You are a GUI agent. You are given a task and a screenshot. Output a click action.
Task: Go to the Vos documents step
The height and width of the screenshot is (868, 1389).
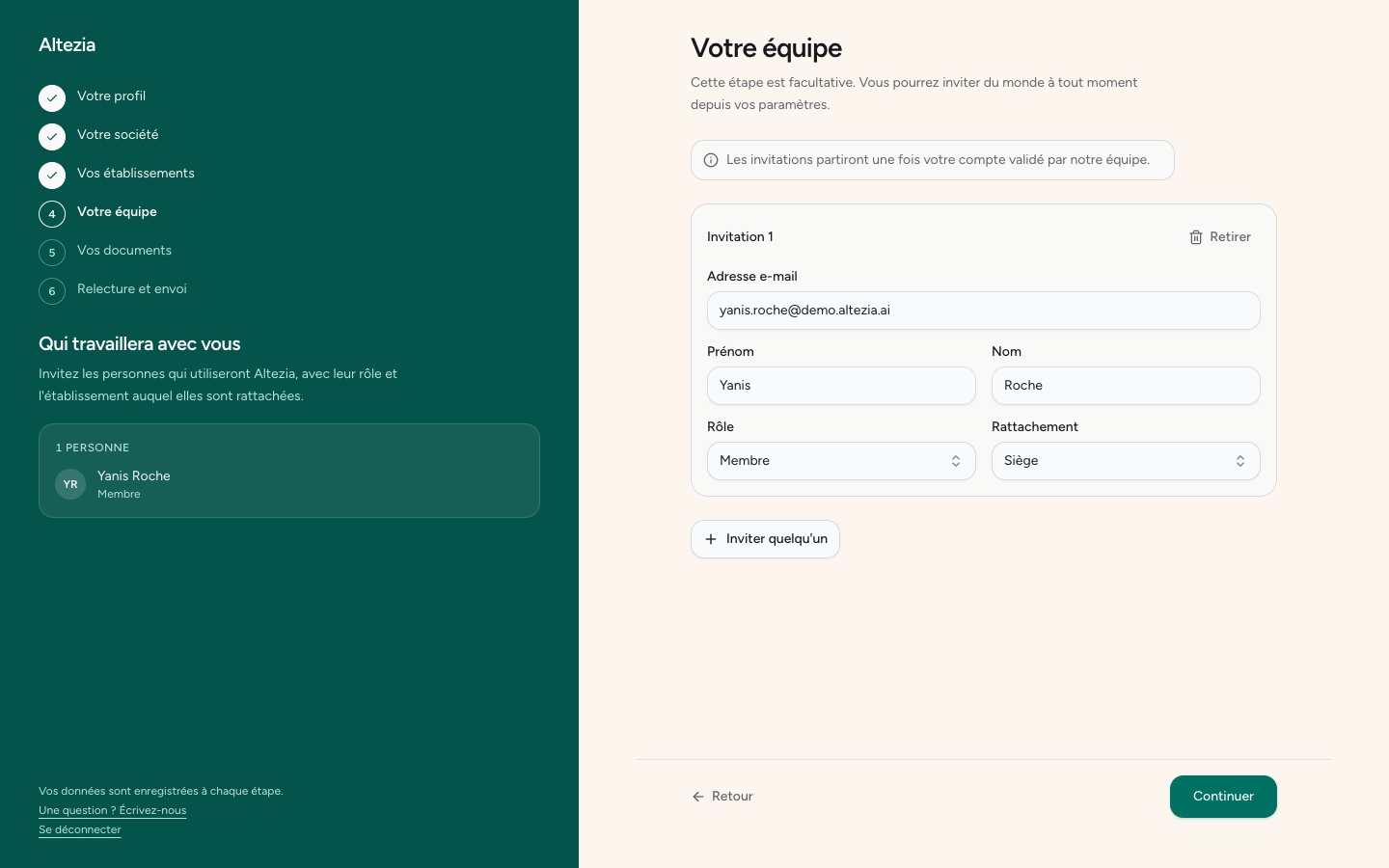coord(124,251)
